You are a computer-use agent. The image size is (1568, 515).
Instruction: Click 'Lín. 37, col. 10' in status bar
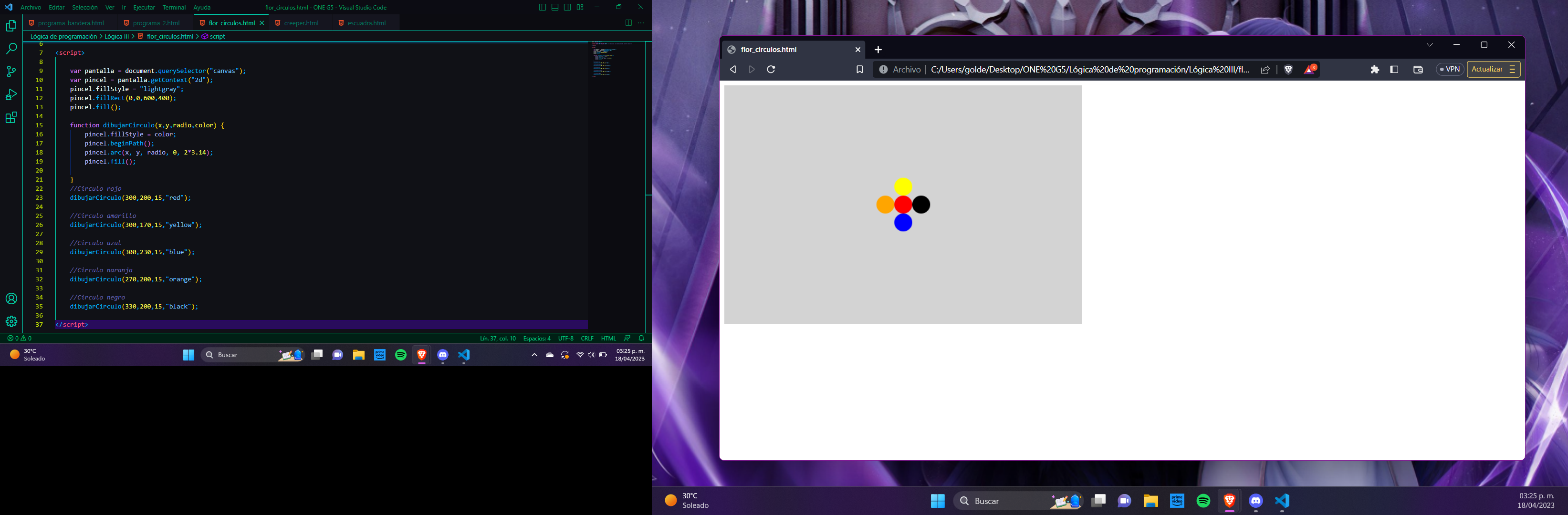click(497, 338)
